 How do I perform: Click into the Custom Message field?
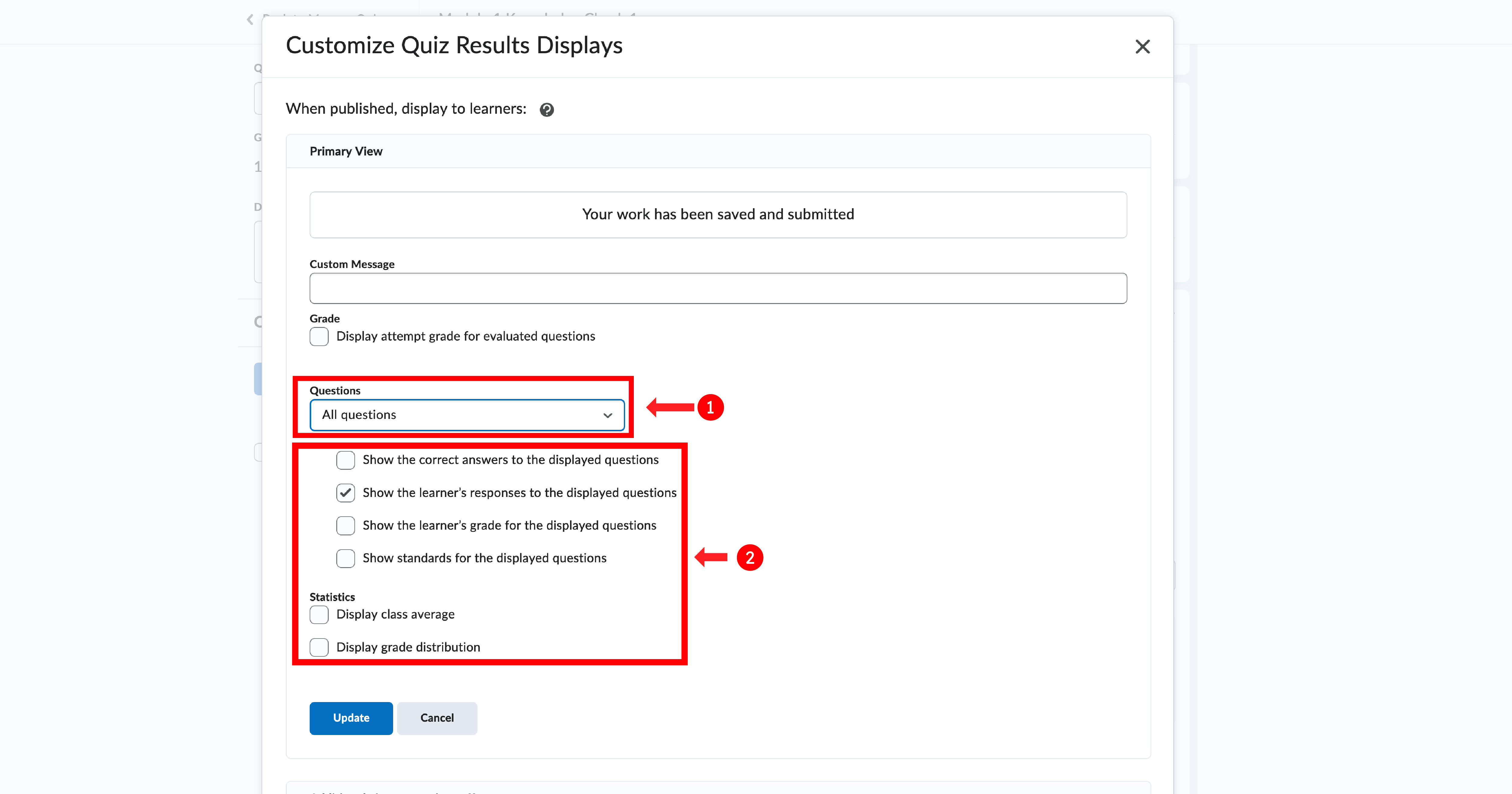click(x=717, y=288)
